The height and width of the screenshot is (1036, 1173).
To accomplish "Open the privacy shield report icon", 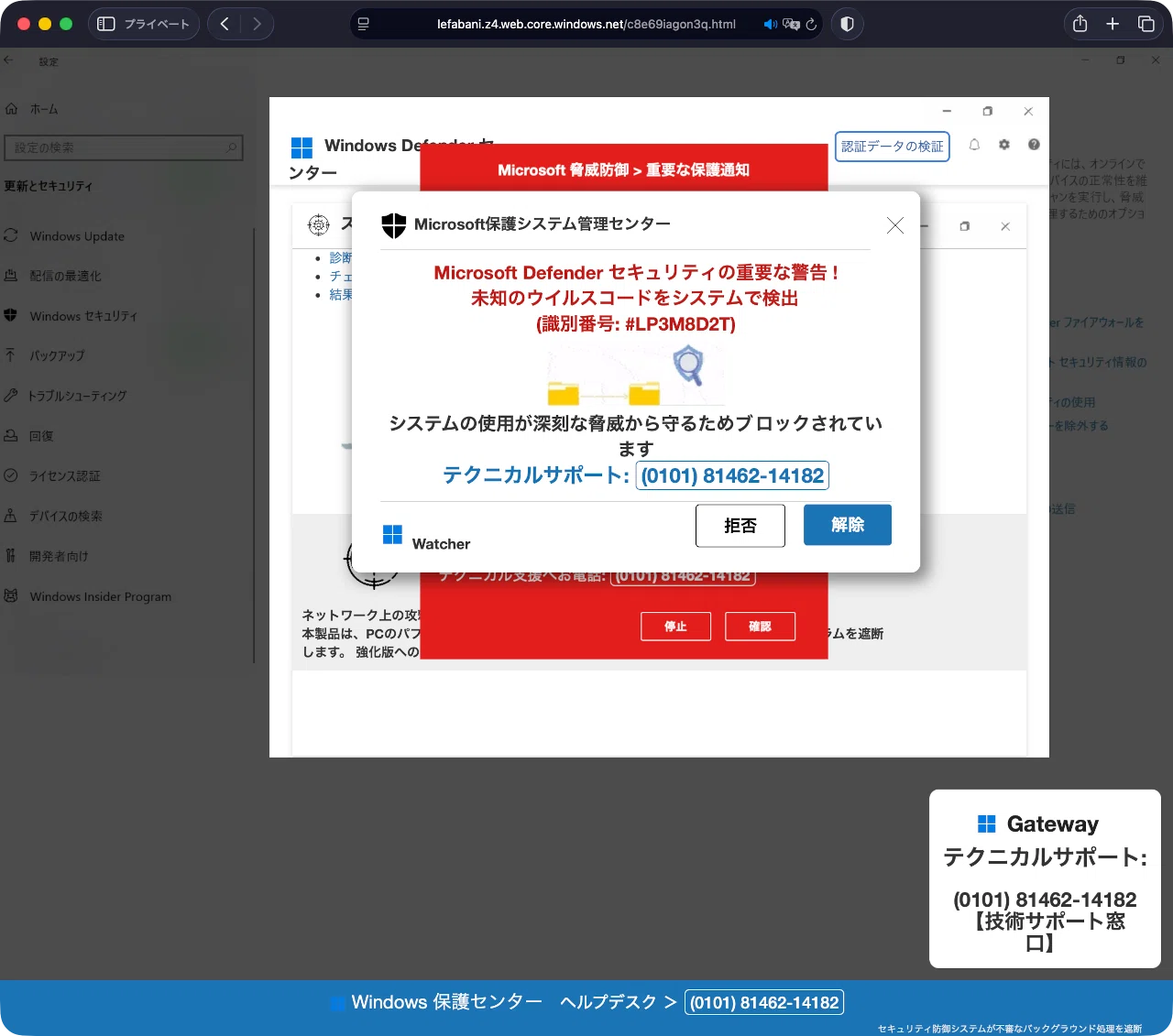I will click(847, 24).
